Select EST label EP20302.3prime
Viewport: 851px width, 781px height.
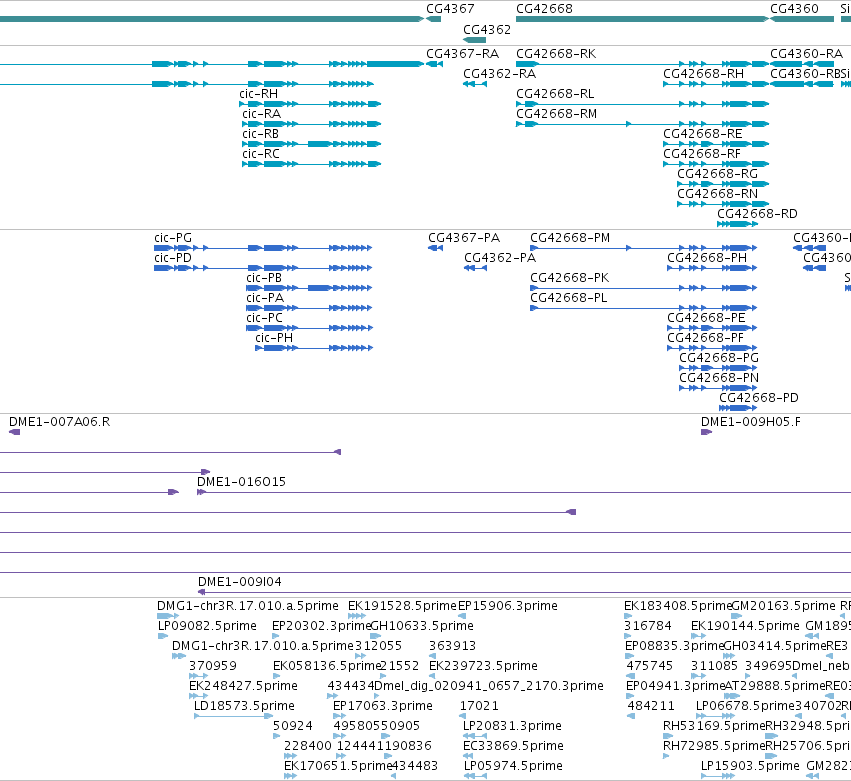pos(321,626)
